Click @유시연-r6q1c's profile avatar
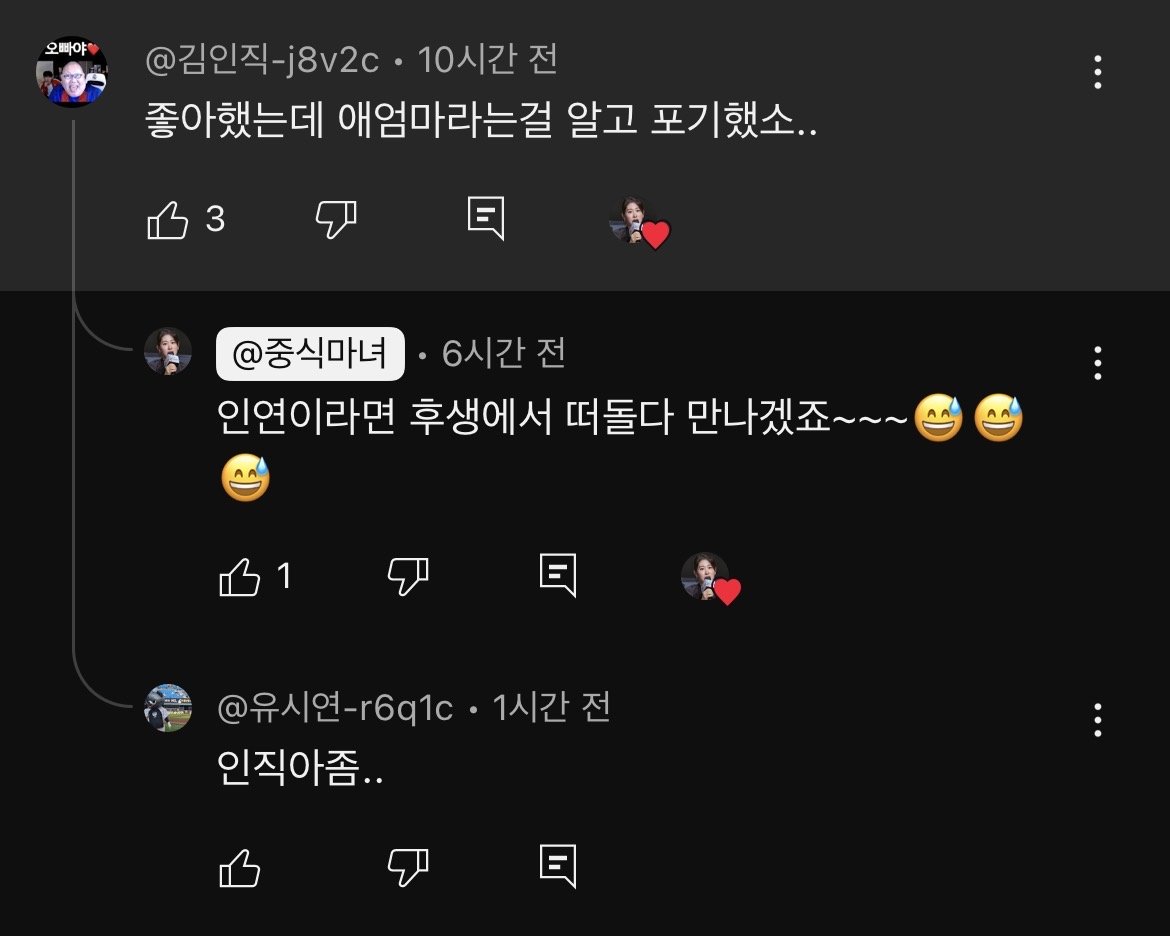 point(168,706)
